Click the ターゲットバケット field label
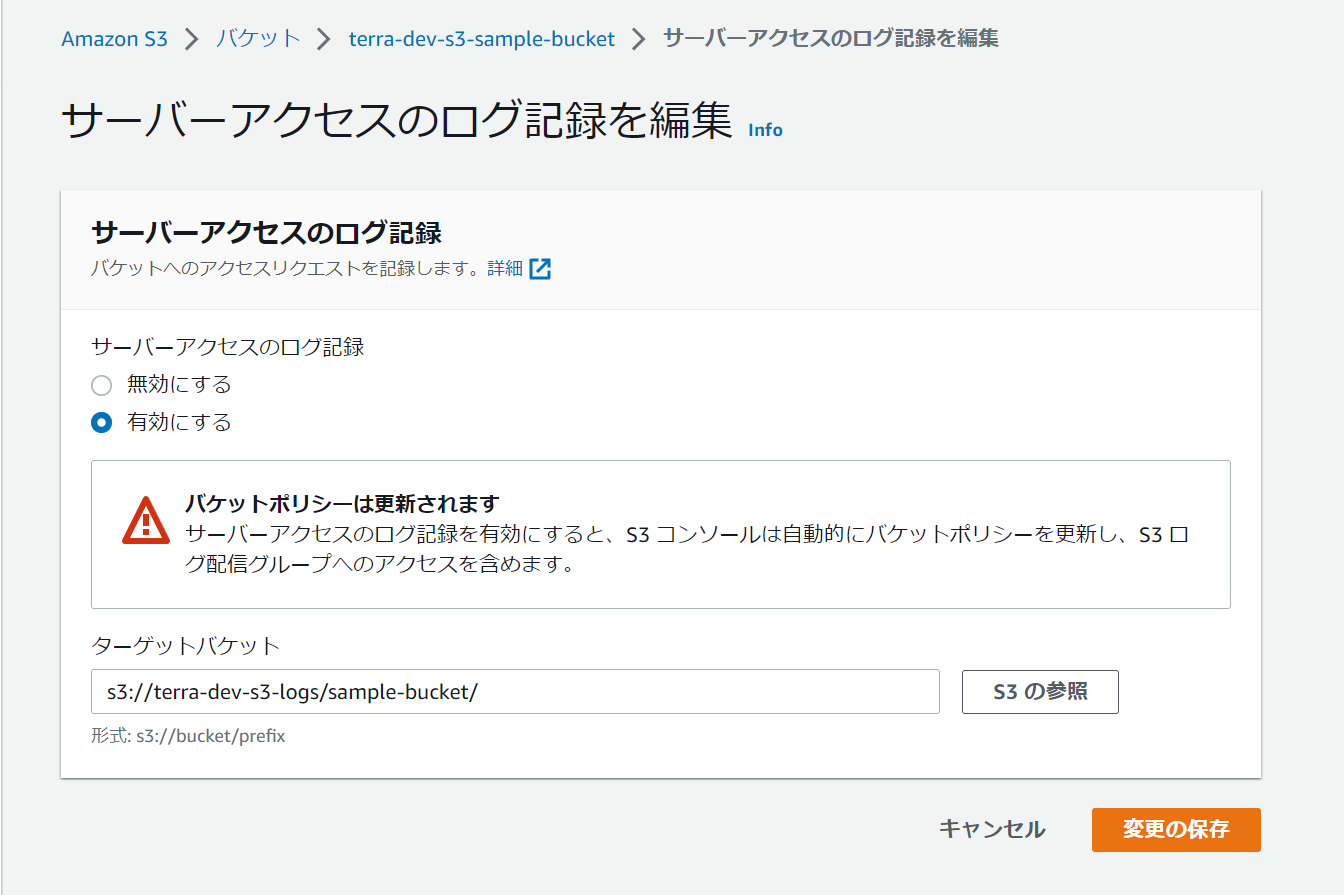Viewport: 1344px width, 895px height. 186,645
